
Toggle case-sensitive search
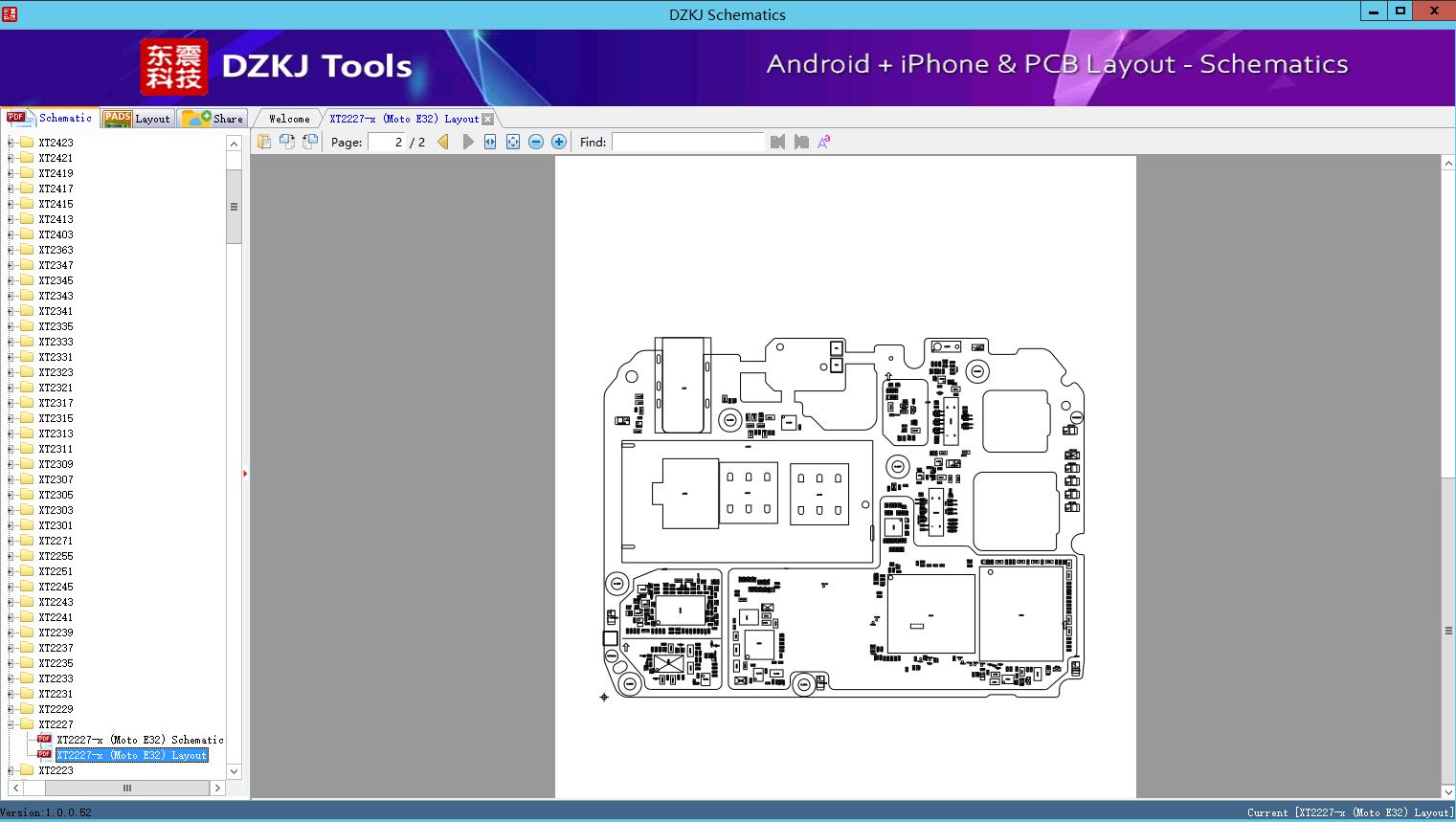coord(823,141)
